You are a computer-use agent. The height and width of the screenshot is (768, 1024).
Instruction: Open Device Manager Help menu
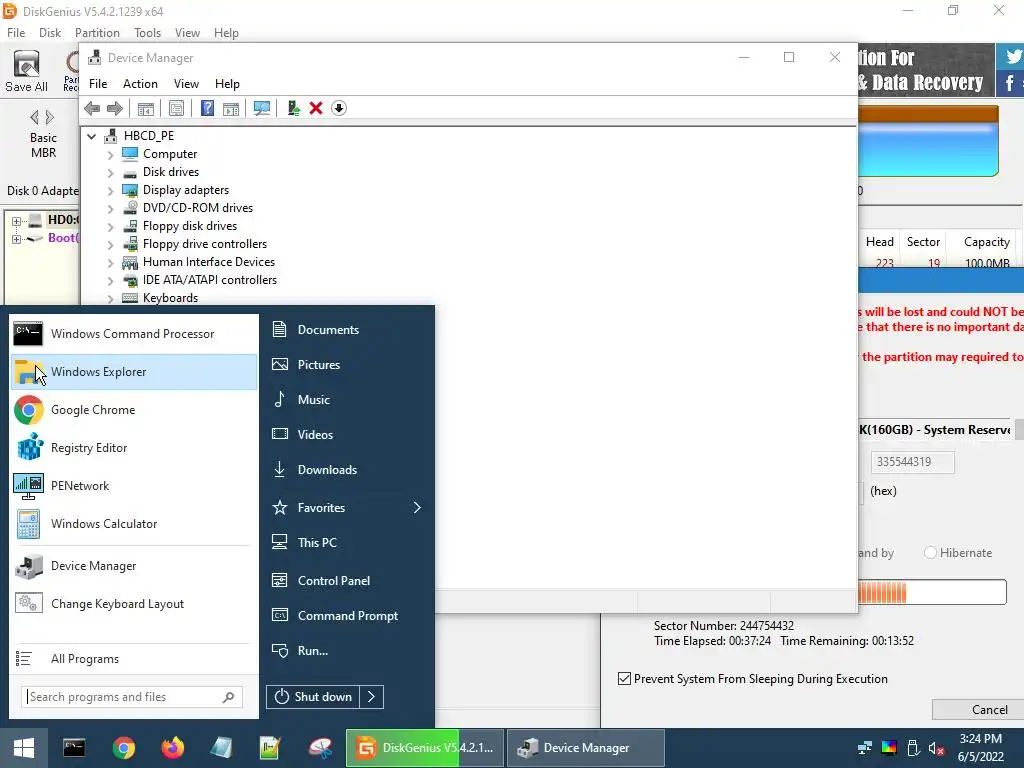click(x=227, y=84)
